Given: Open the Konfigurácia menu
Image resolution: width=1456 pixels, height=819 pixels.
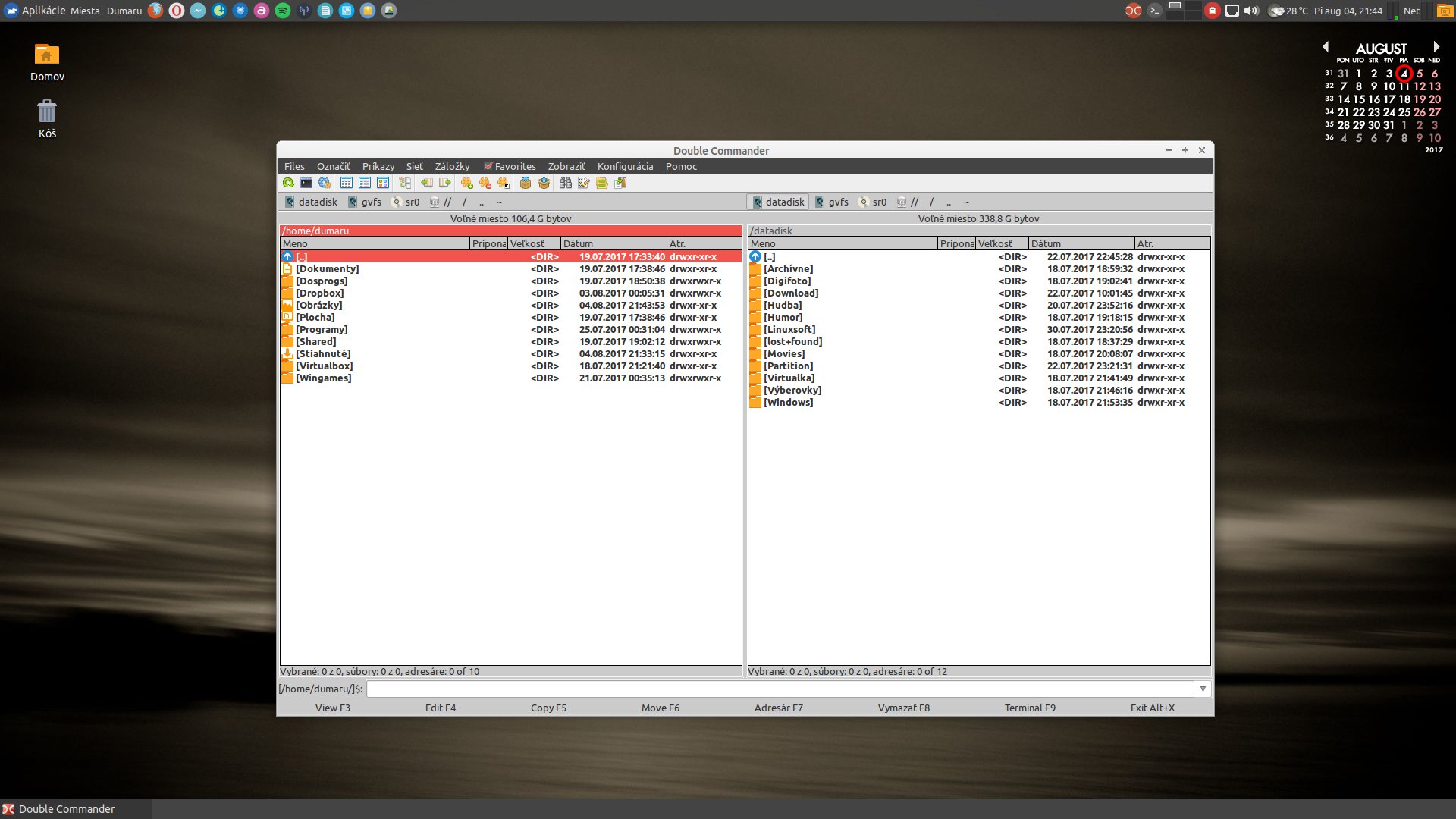Looking at the screenshot, I should point(626,166).
